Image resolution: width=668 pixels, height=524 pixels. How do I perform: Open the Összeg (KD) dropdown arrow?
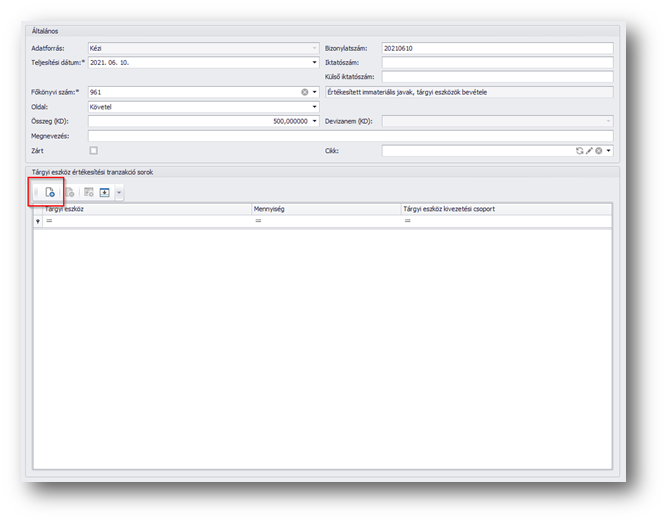[315, 121]
